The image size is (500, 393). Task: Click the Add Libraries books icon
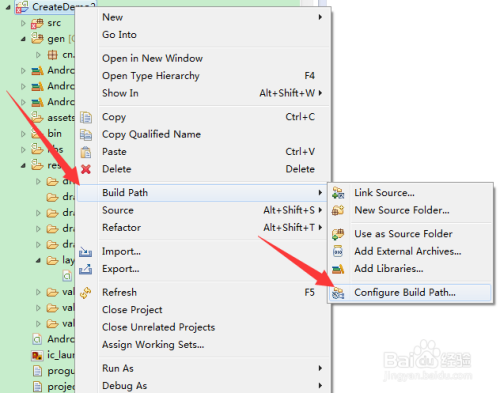pyautogui.click(x=338, y=269)
